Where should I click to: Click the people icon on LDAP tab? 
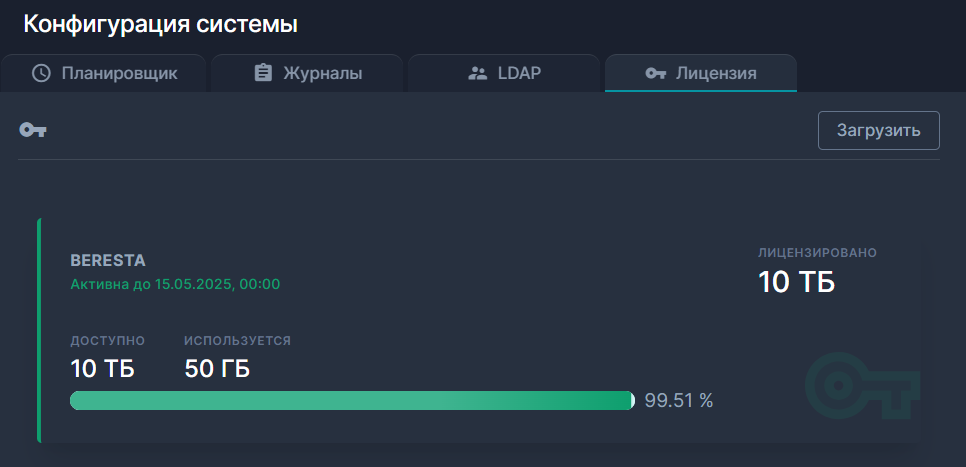(x=477, y=73)
